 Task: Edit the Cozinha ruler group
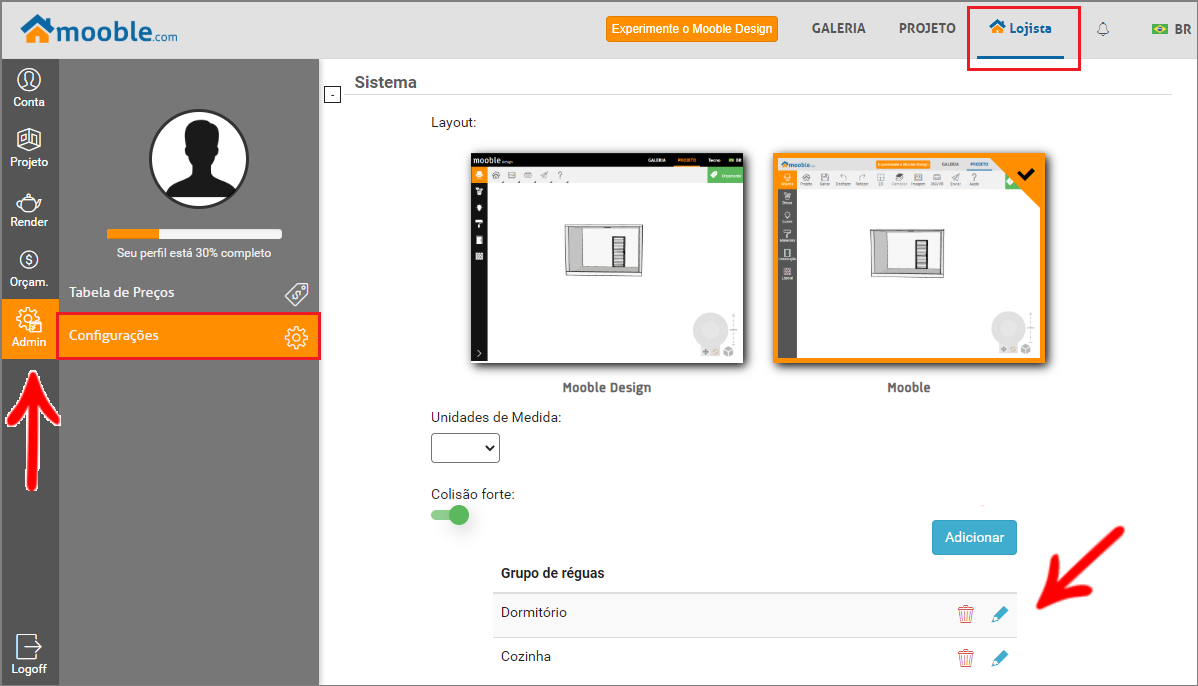(999, 658)
